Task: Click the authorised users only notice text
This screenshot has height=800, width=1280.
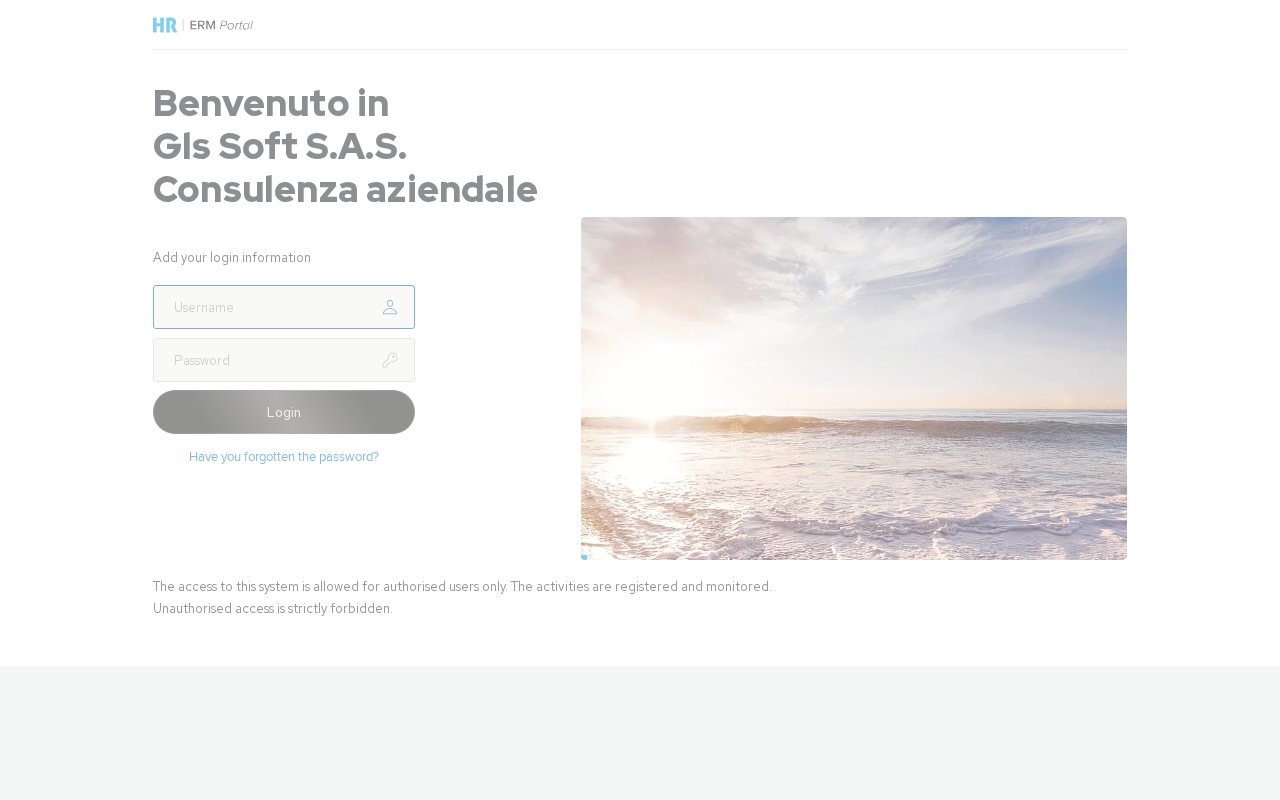Action: click(x=462, y=586)
